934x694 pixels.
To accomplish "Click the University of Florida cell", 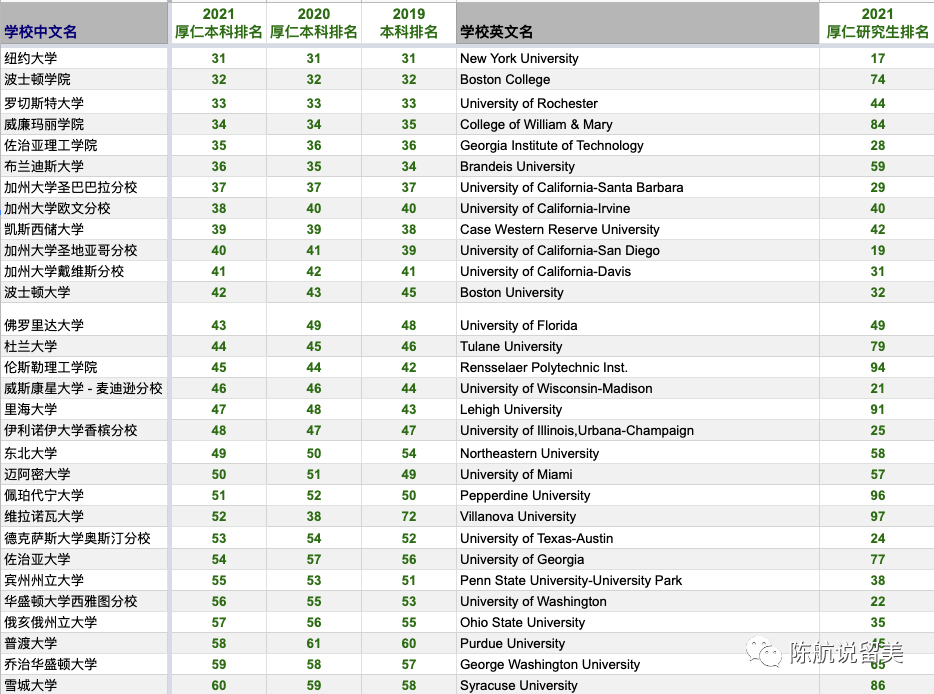I will point(513,325).
